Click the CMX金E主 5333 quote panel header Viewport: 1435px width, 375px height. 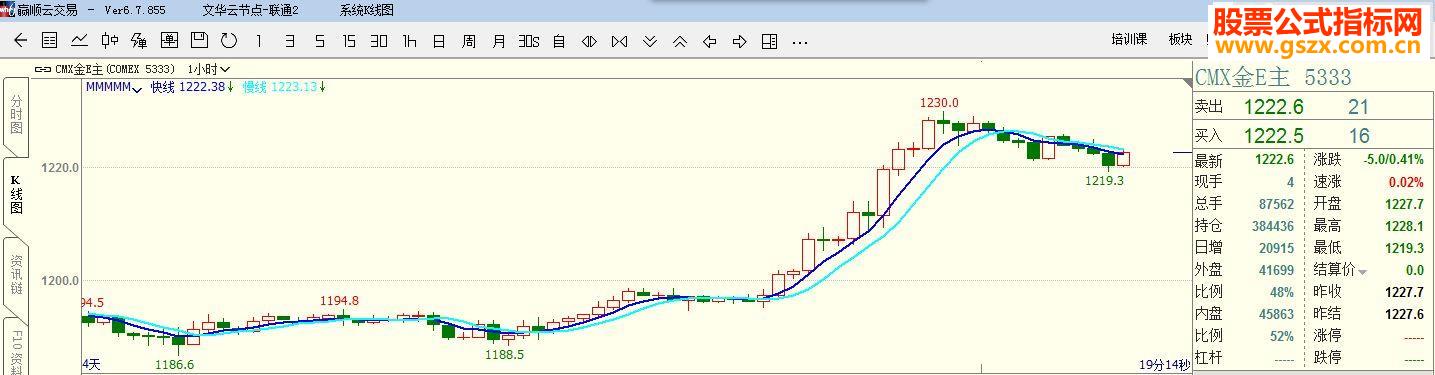[1273, 77]
